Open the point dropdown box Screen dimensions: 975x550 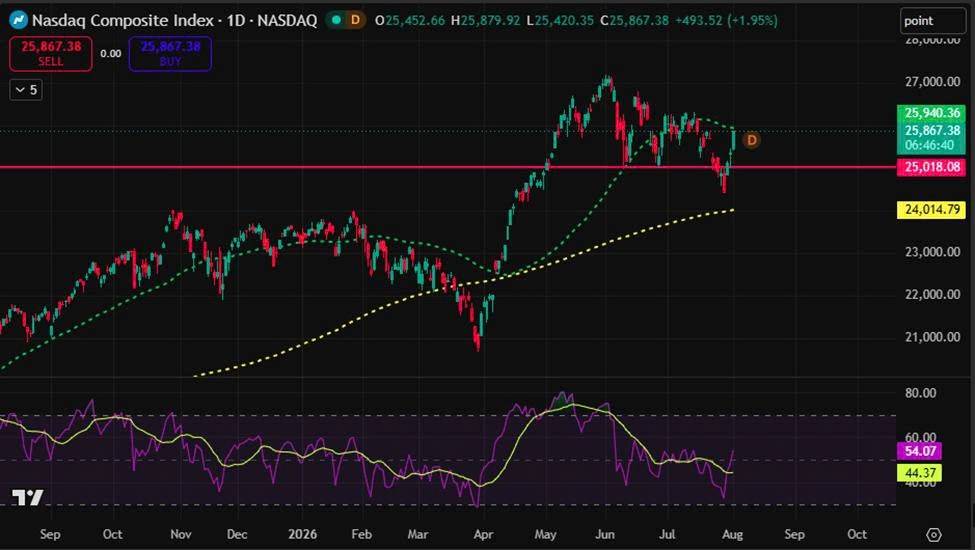coord(933,21)
